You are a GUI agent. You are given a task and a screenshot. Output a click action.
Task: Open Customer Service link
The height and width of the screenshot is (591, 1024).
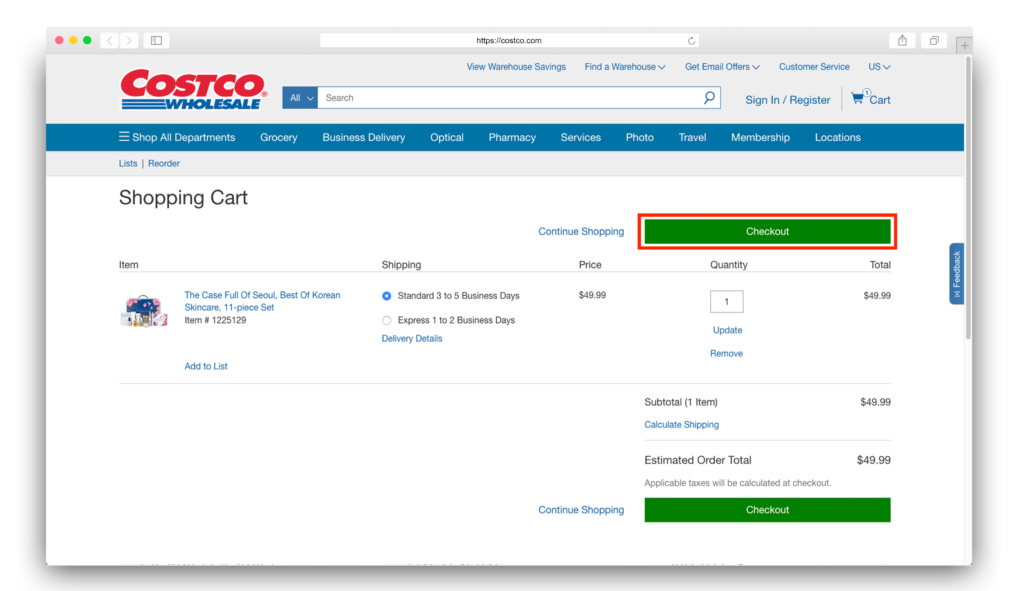coord(814,67)
